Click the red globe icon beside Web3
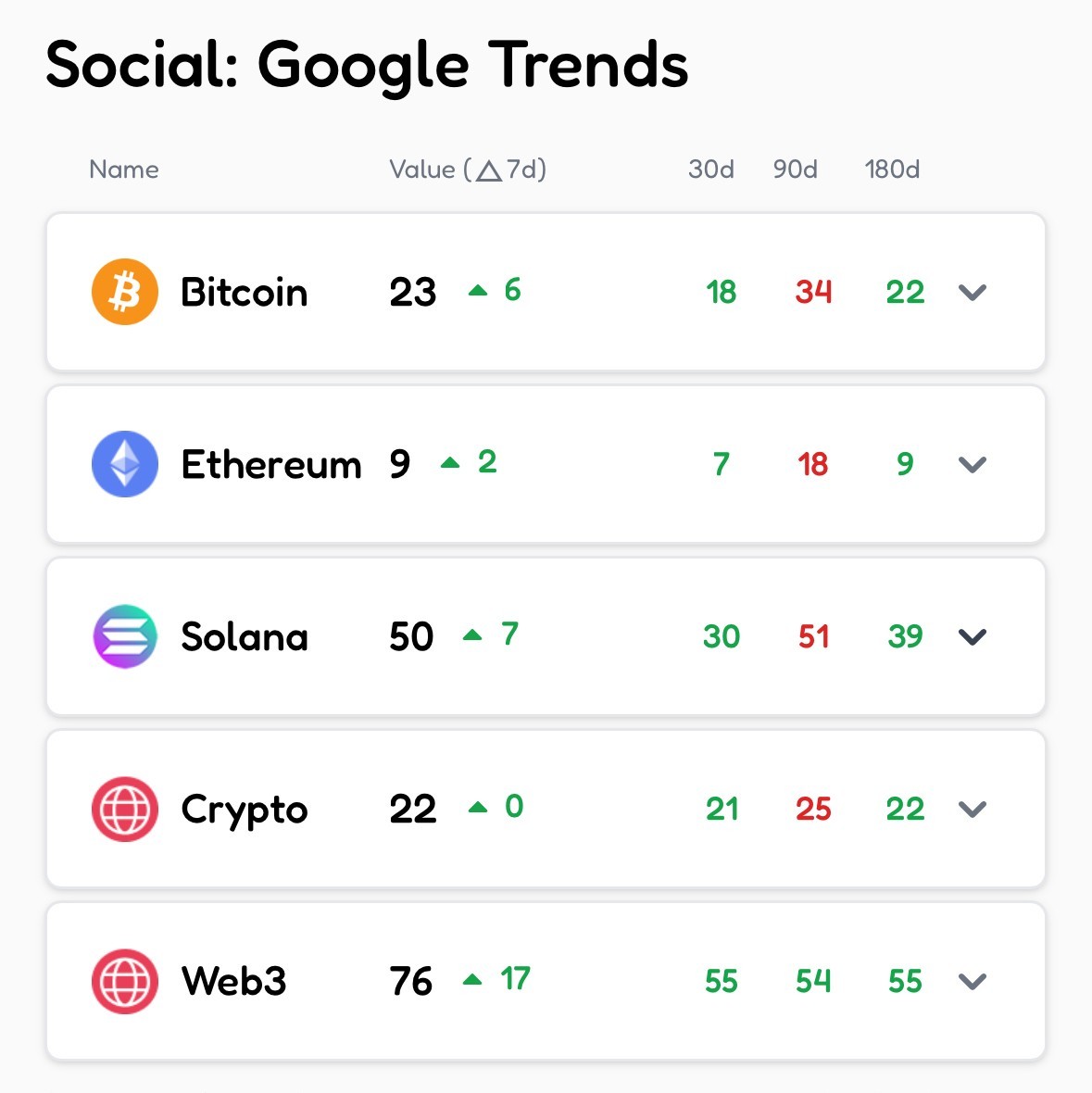 tap(125, 981)
